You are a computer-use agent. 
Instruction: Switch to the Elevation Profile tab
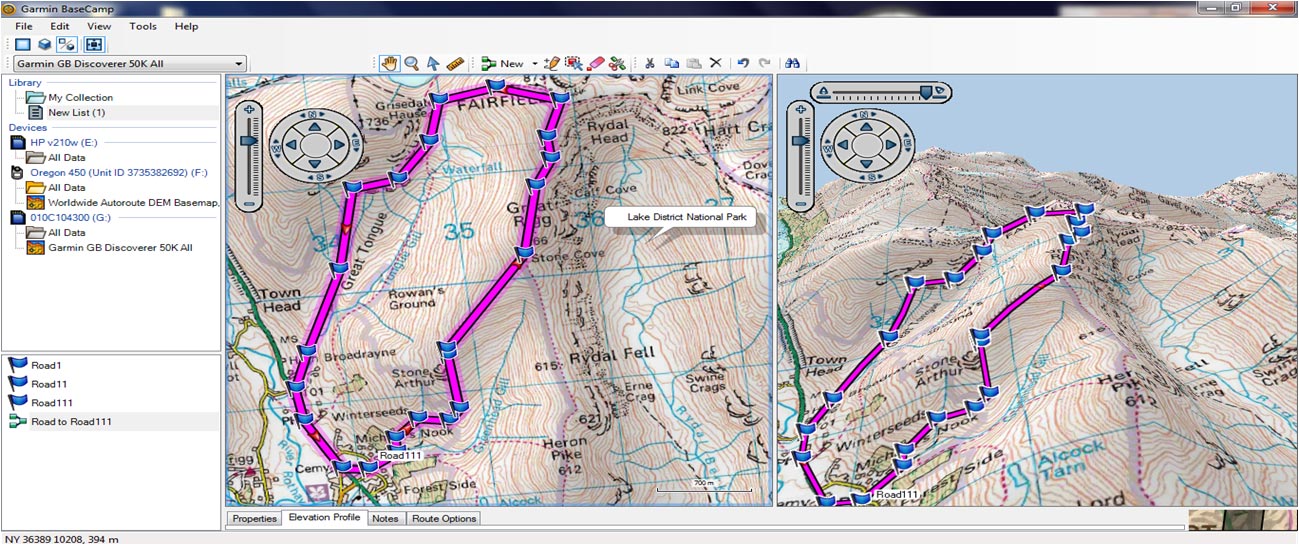click(x=324, y=518)
